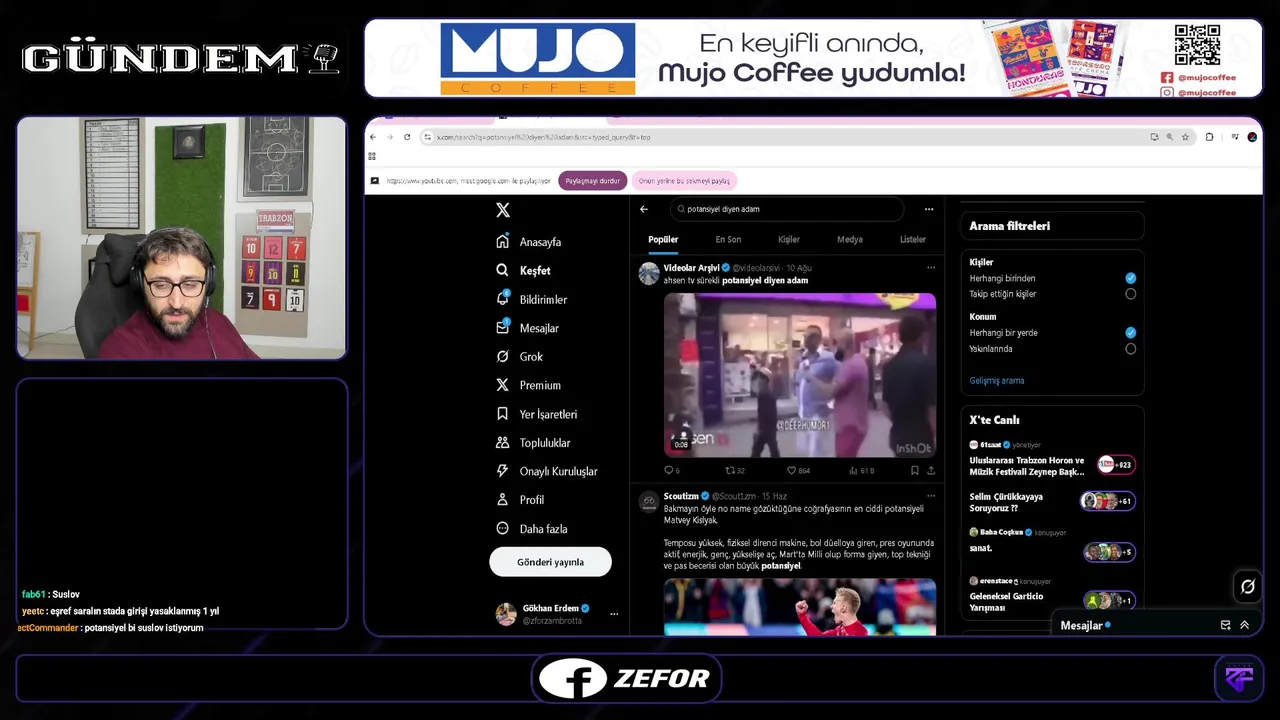Click the search field with potansiyel diyen adam

(786, 209)
